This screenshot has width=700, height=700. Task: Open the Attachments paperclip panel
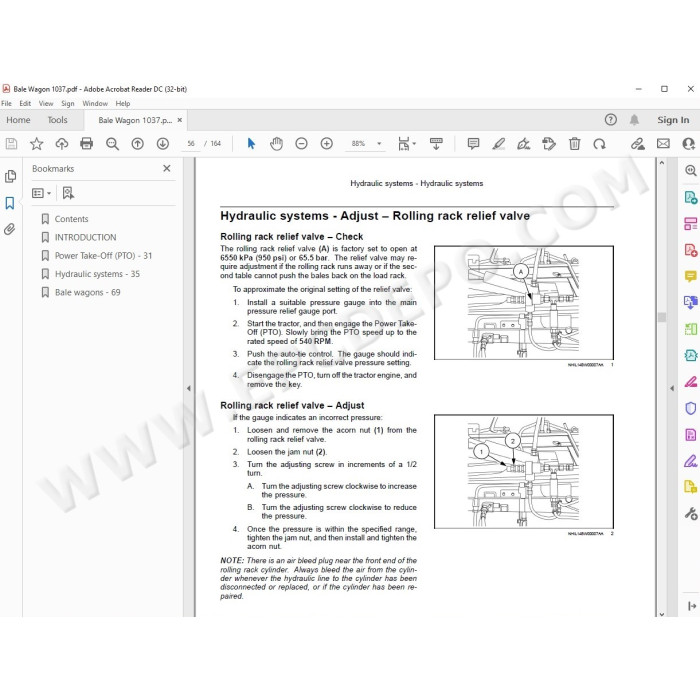tap(10, 229)
